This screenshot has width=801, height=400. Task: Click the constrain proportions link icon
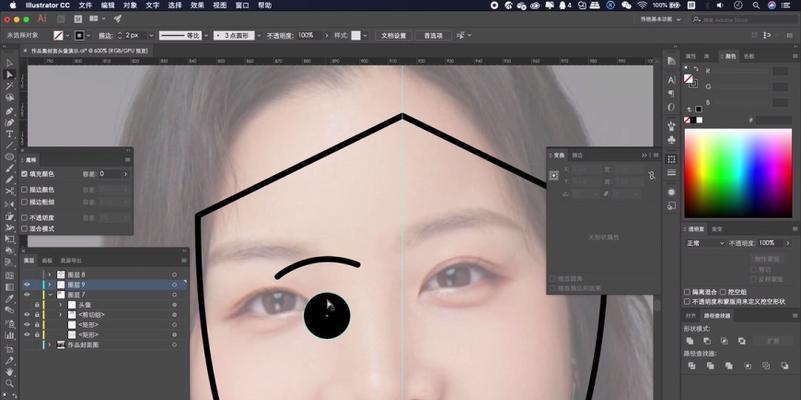(x=652, y=175)
